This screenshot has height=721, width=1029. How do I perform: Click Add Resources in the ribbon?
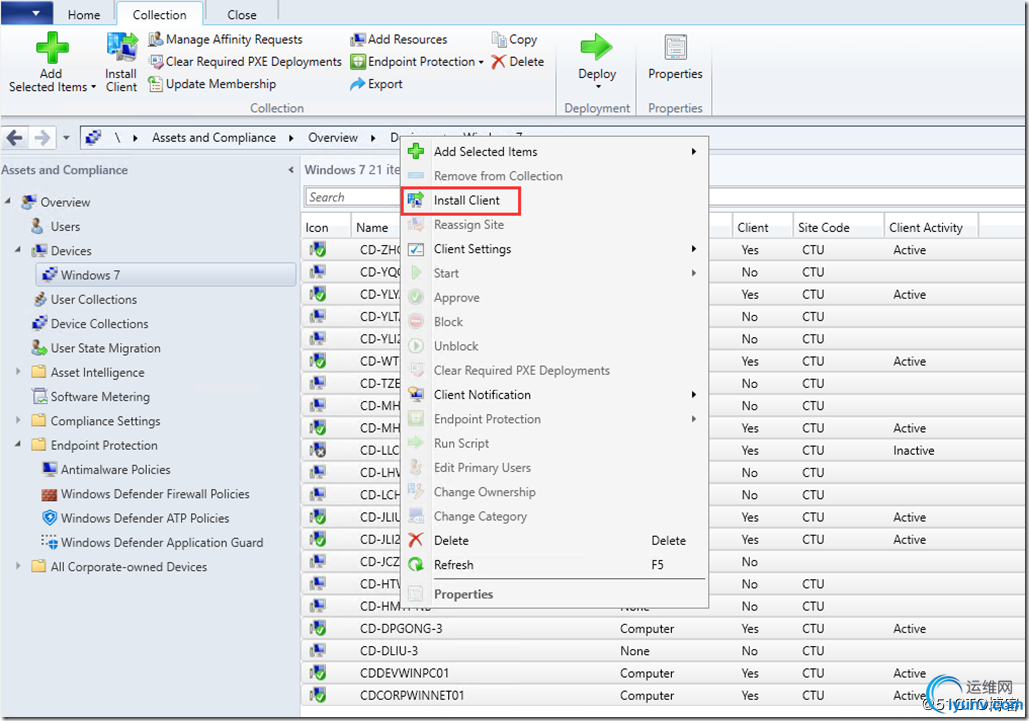tap(407, 40)
